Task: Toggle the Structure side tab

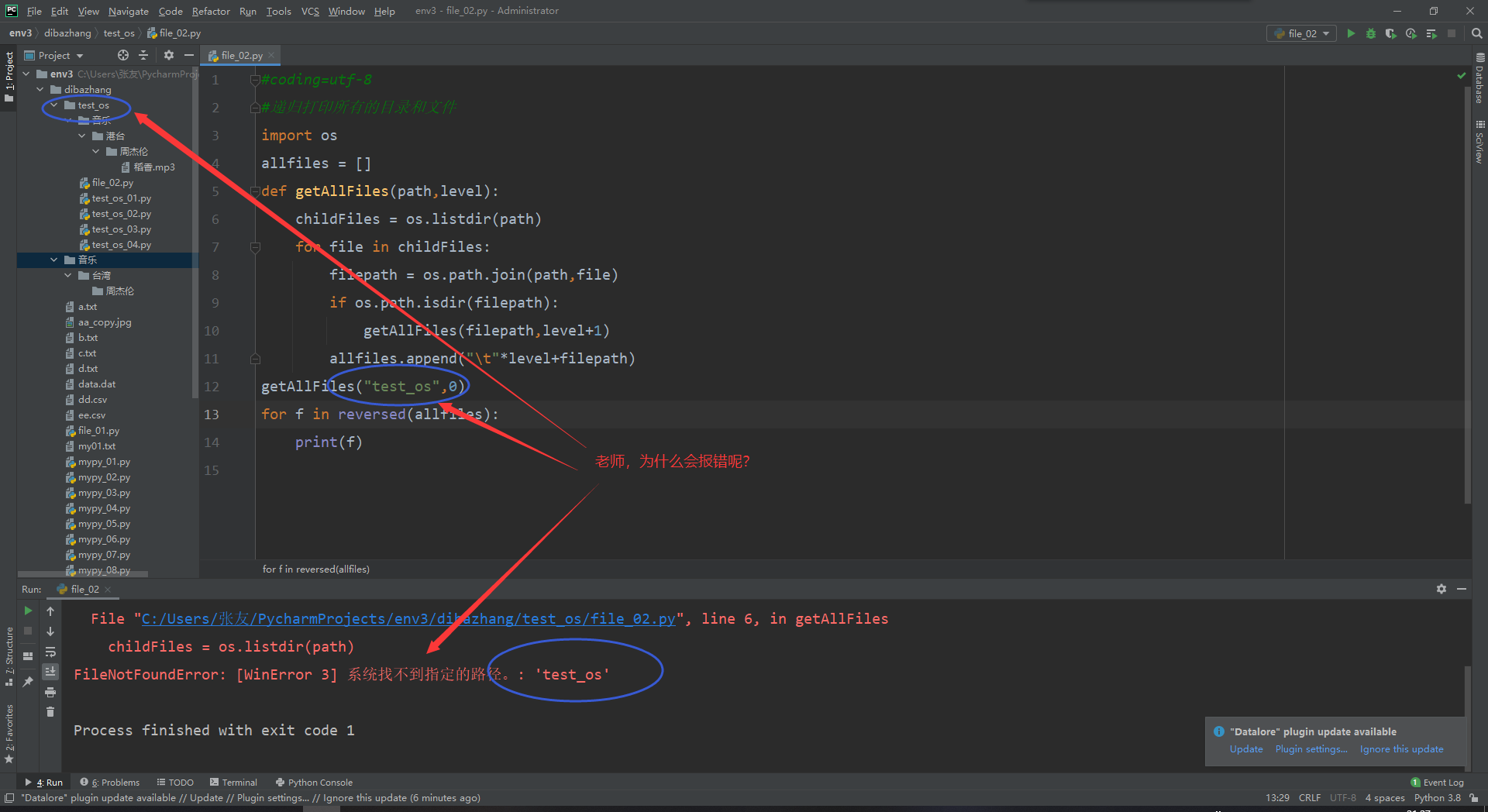Action: 9,656
